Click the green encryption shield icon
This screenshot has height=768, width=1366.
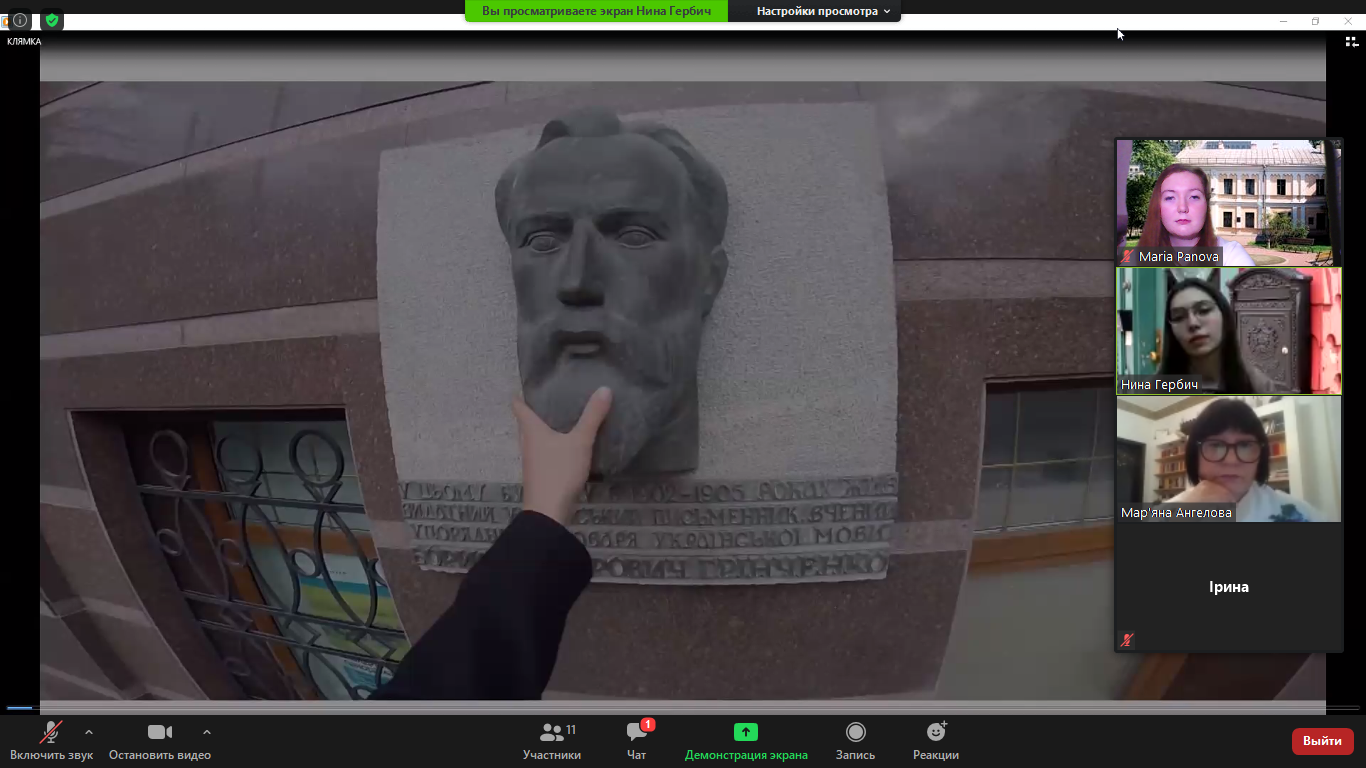click(x=52, y=20)
